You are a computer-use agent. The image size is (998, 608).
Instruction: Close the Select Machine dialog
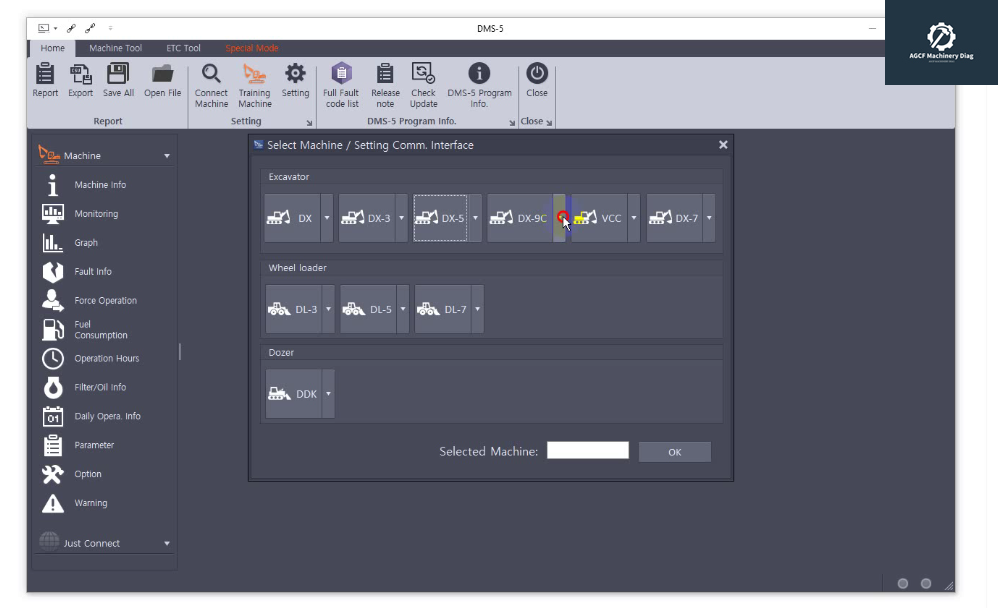tap(723, 145)
